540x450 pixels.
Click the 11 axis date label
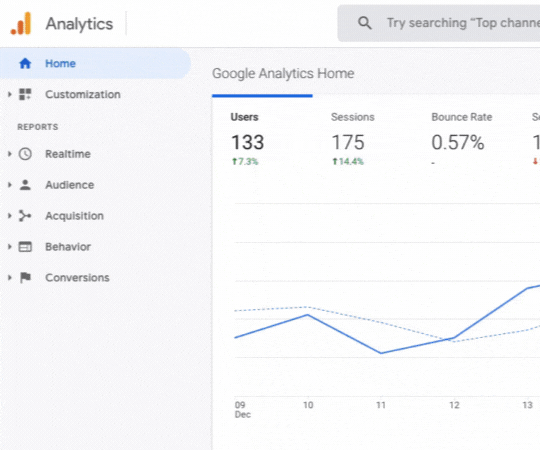381,405
